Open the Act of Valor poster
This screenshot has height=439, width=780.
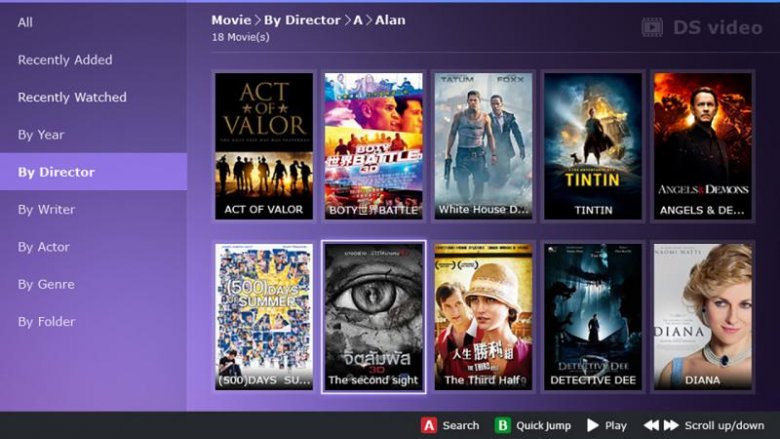point(264,146)
